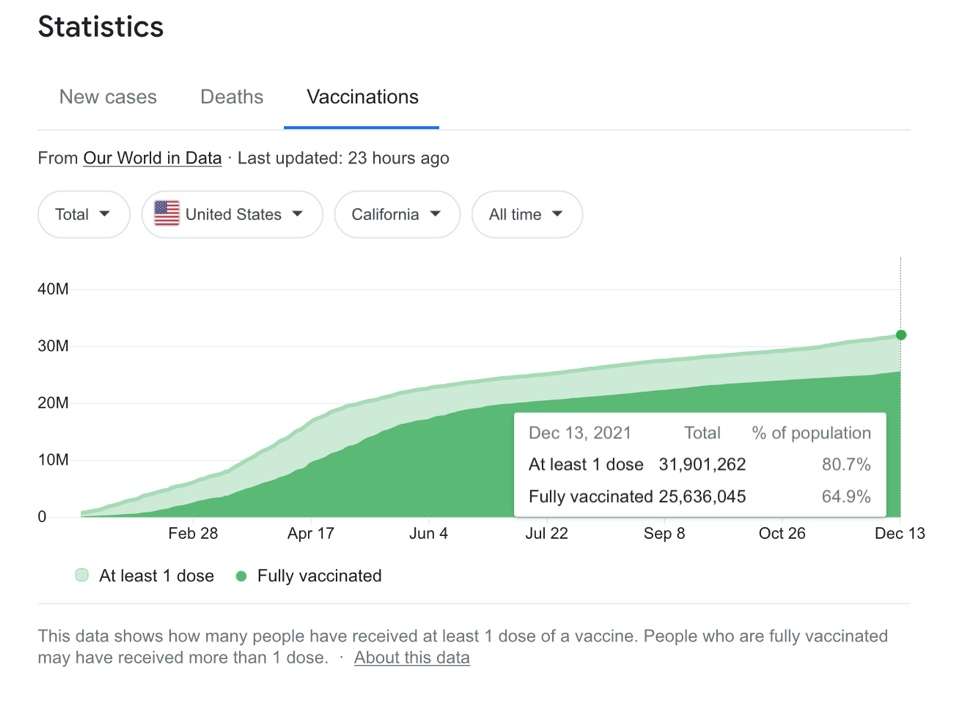Viewport: 965px width, 701px height.
Task: Click the 'Fully vaccinated' legend label
Action: tap(319, 576)
